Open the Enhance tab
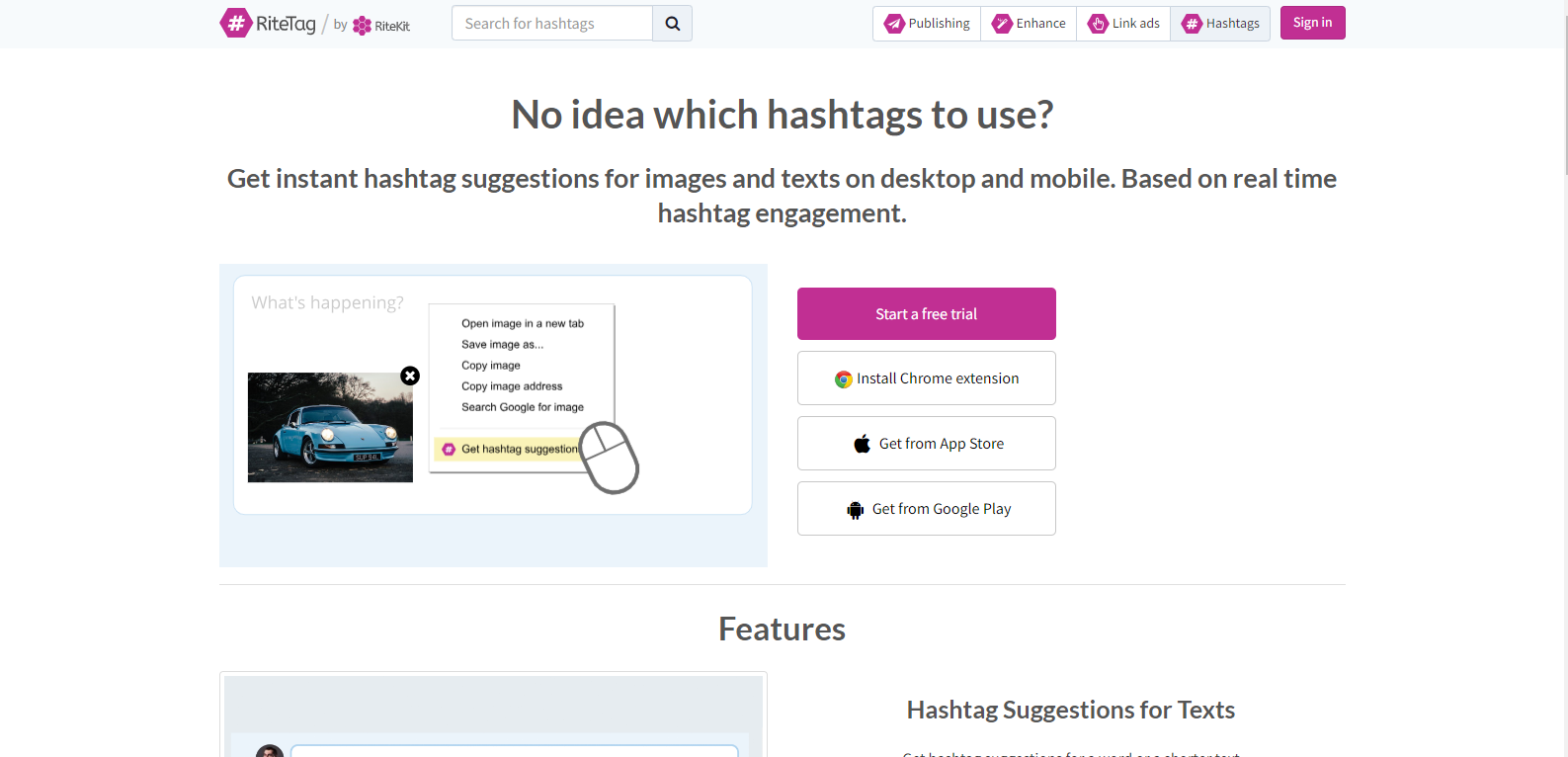This screenshot has height=757, width=1568. pos(1029,24)
